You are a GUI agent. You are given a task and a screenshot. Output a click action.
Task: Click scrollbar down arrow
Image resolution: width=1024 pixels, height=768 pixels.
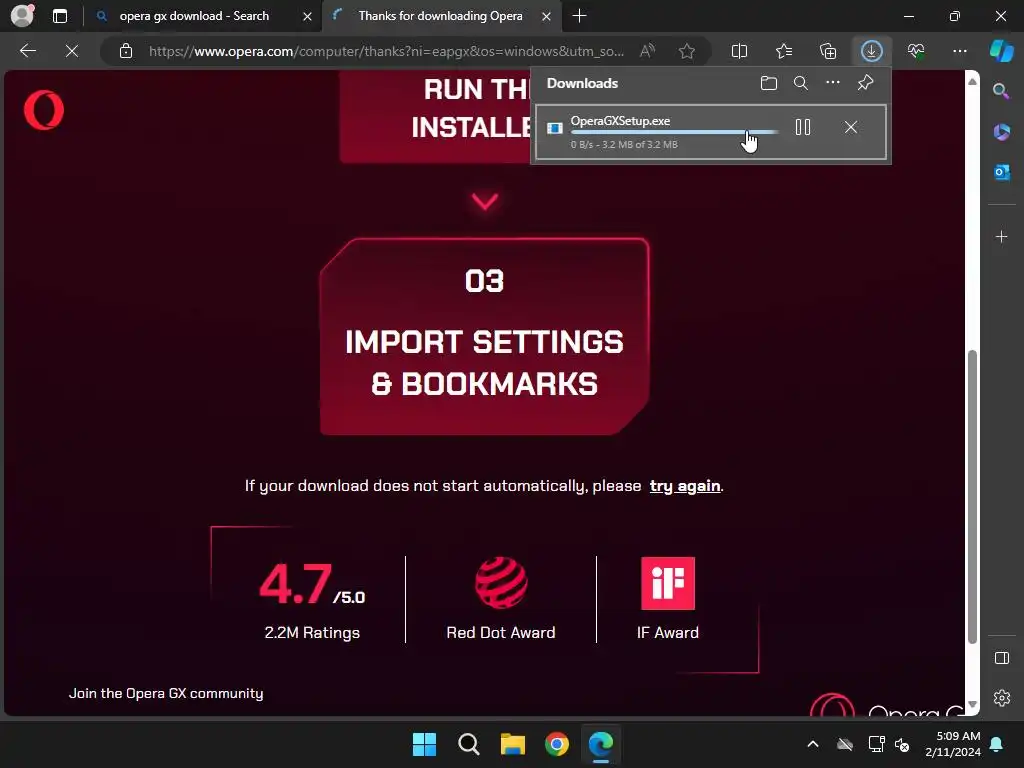972,704
